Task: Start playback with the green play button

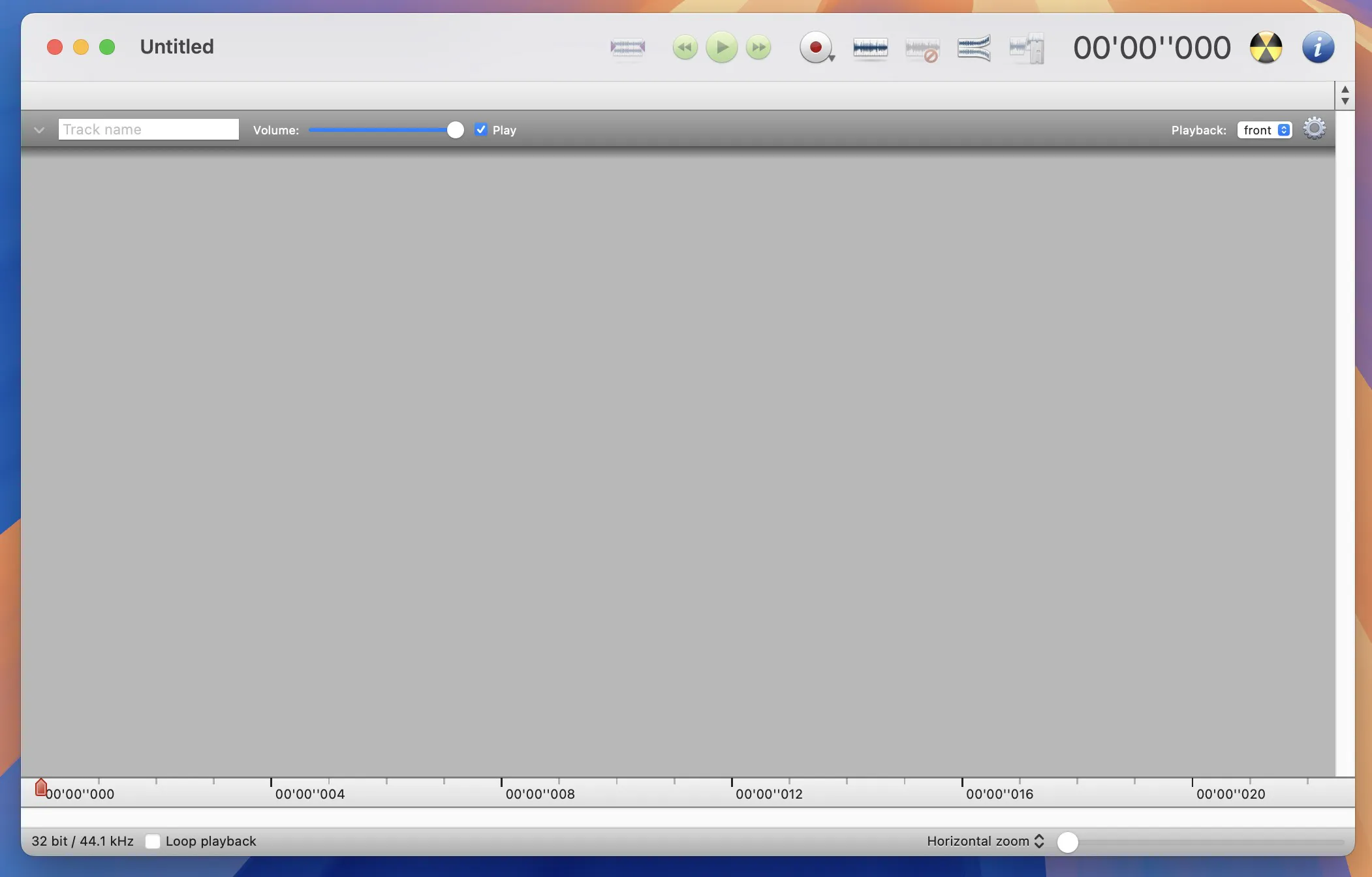Action: 722,48
